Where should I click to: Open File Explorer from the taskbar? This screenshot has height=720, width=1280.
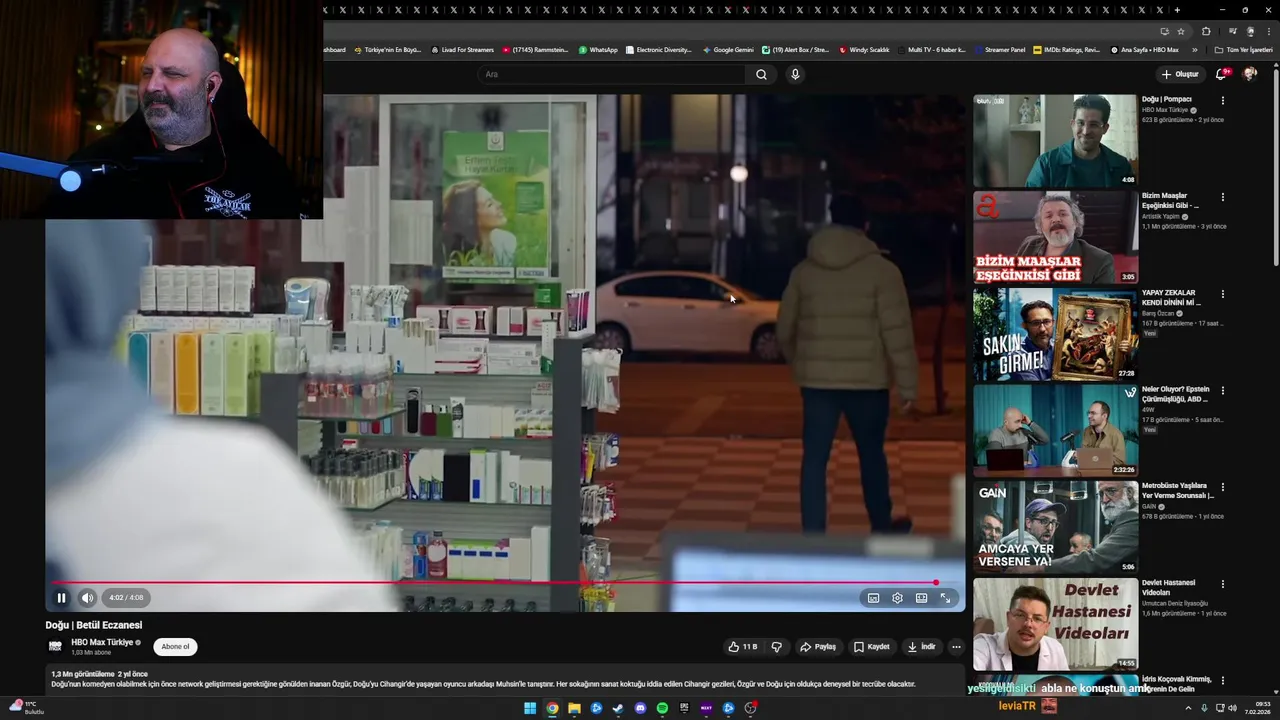[x=574, y=708]
